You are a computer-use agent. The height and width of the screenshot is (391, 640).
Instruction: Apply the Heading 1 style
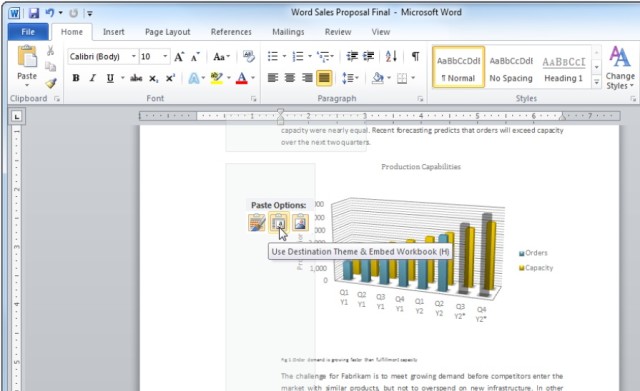pyautogui.click(x=563, y=67)
